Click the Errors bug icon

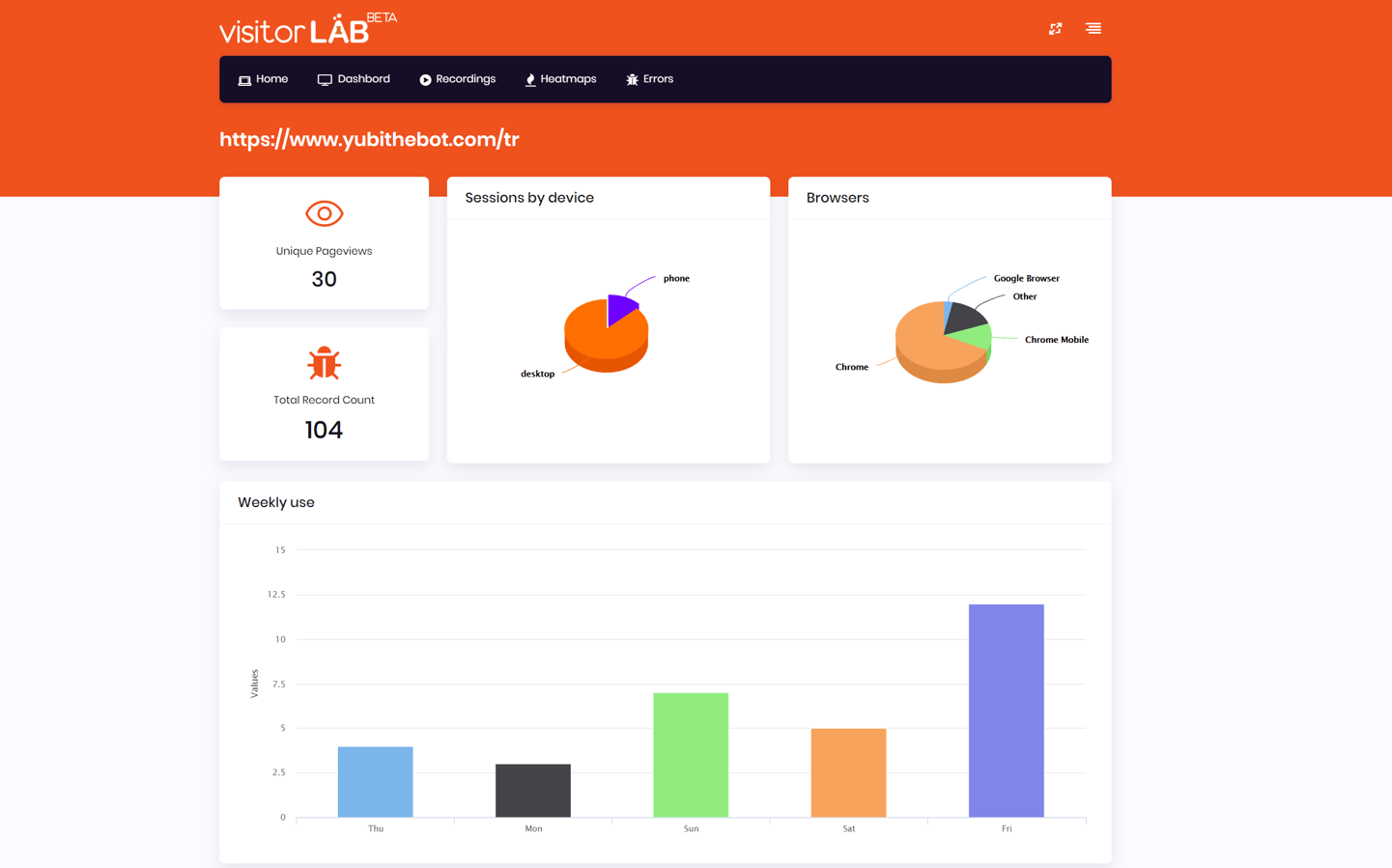(x=632, y=80)
